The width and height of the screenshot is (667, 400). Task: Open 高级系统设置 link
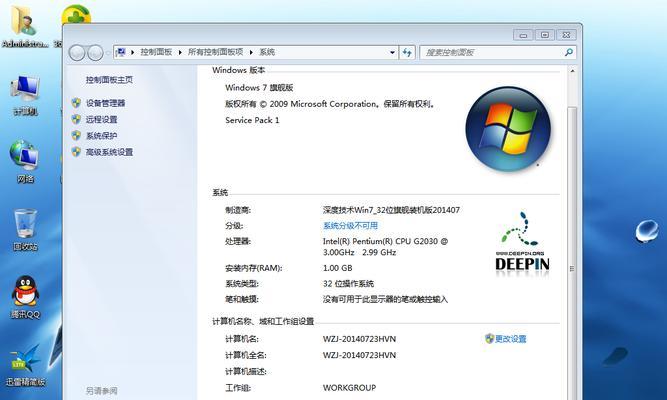click(x=109, y=152)
